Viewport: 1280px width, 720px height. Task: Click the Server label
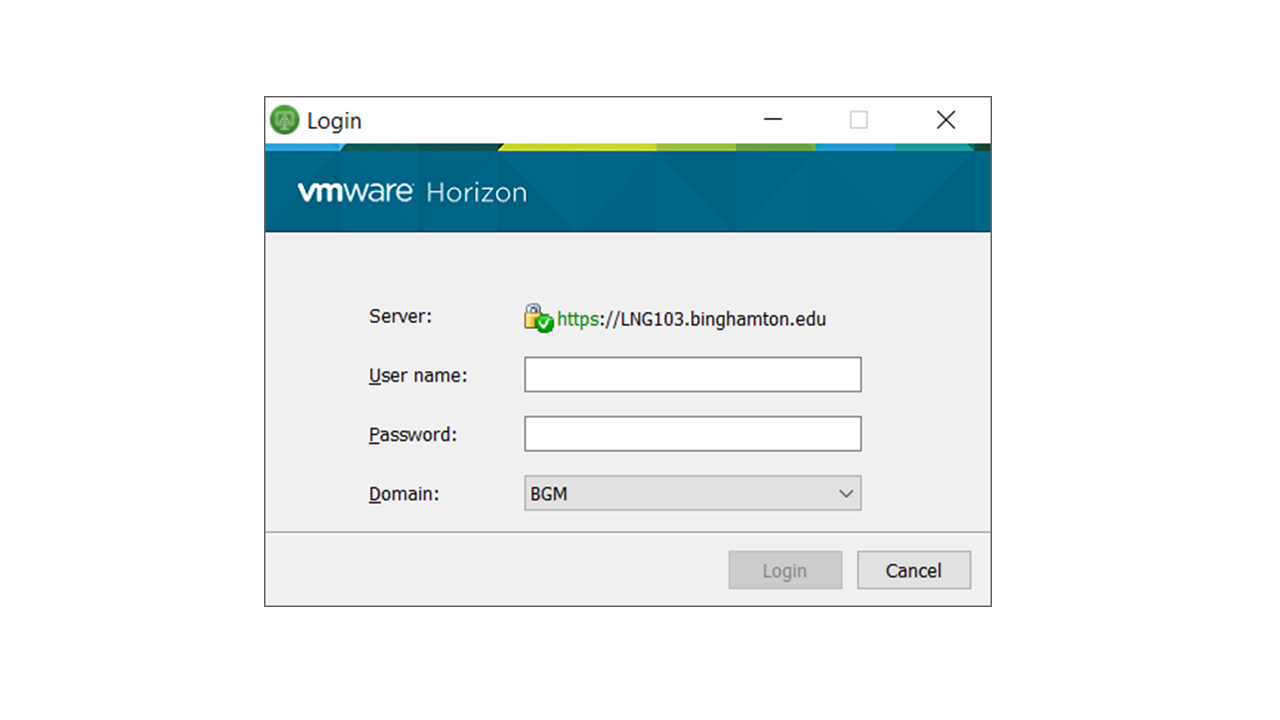click(x=400, y=317)
